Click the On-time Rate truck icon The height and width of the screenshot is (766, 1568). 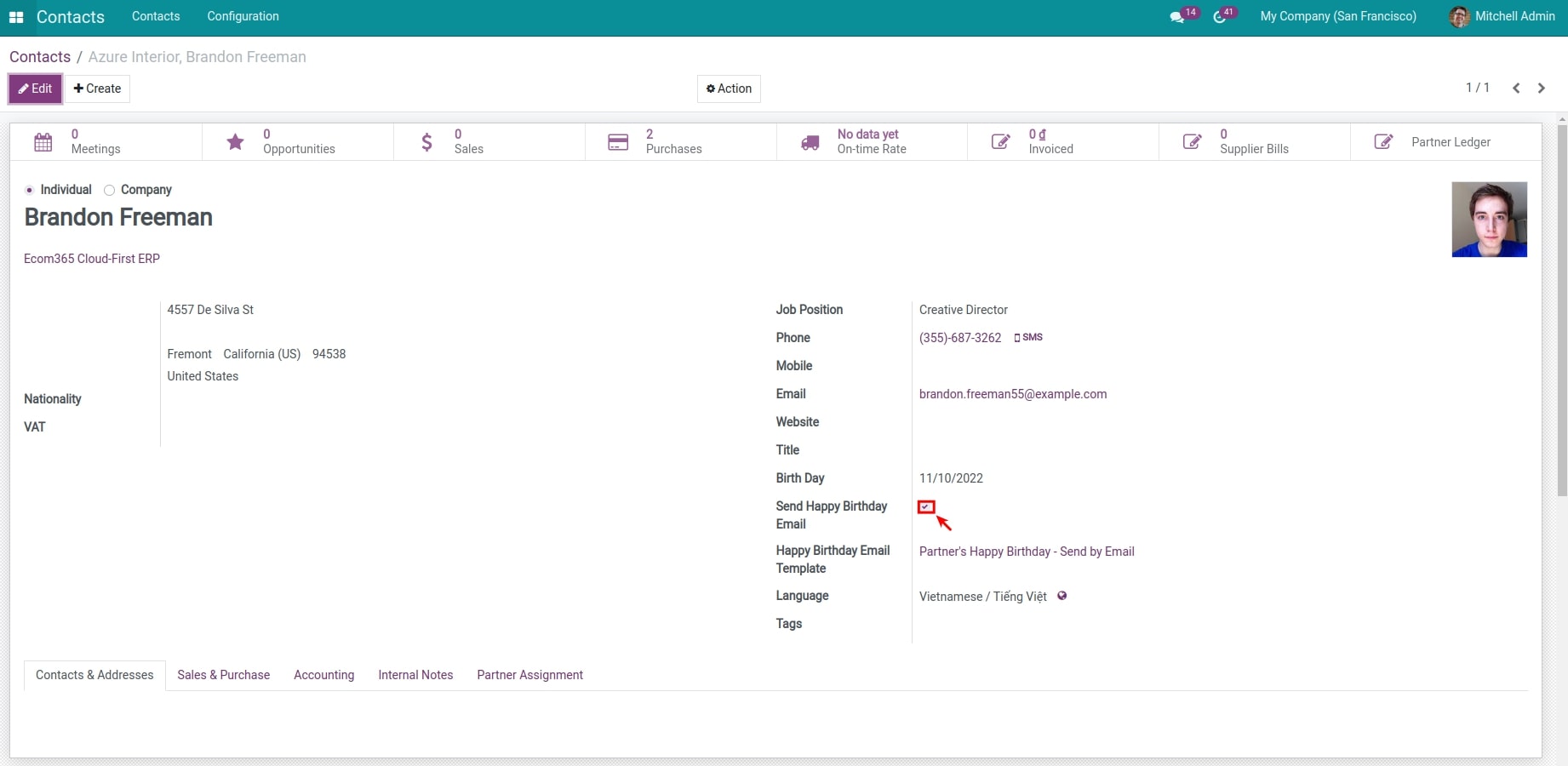[810, 141]
